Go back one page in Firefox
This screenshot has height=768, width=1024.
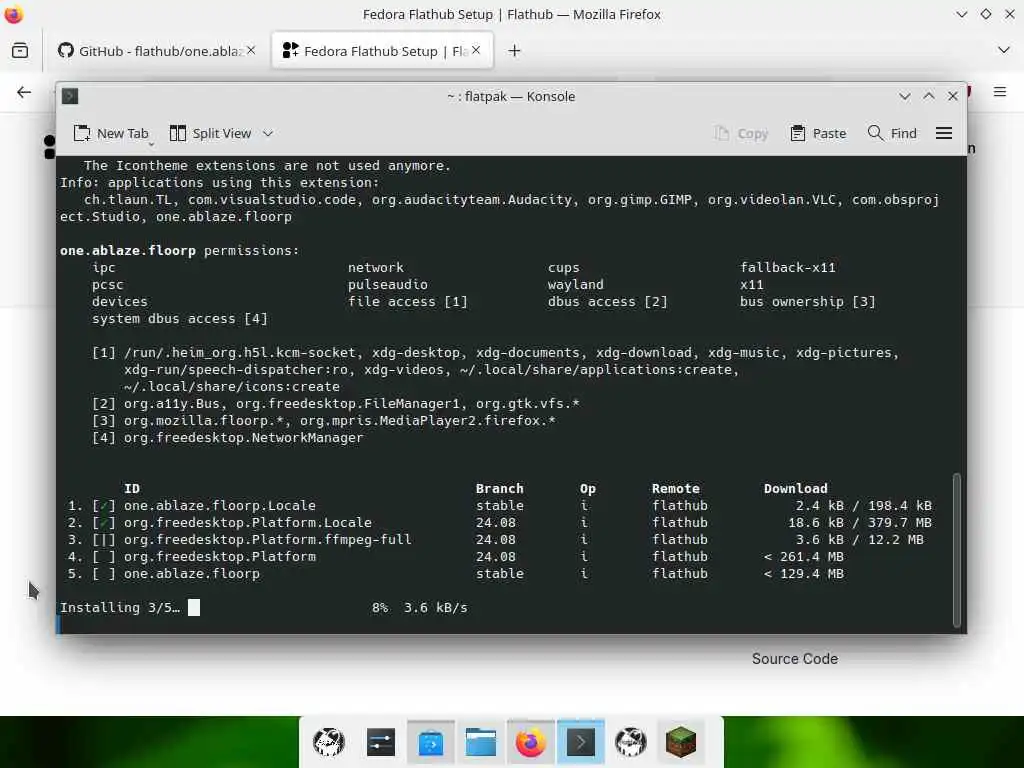point(24,92)
